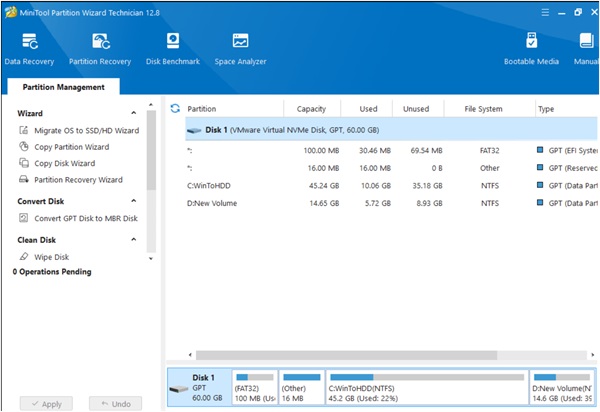This screenshot has height=412, width=600.
Task: Click the type icon on the C:WinToHDD row
Action: point(540,185)
